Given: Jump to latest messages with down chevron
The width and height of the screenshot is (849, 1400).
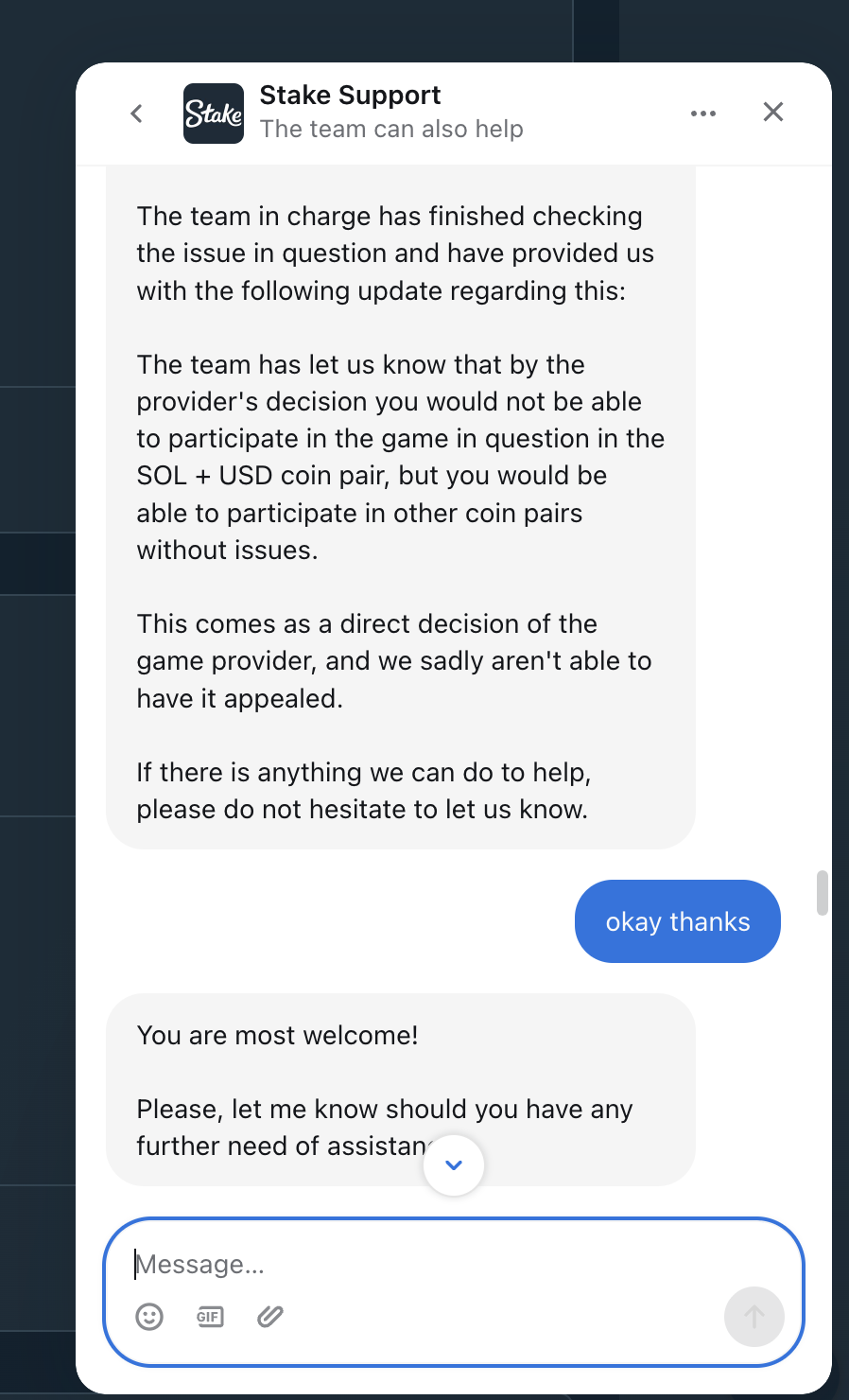Looking at the screenshot, I should pyautogui.click(x=454, y=1165).
